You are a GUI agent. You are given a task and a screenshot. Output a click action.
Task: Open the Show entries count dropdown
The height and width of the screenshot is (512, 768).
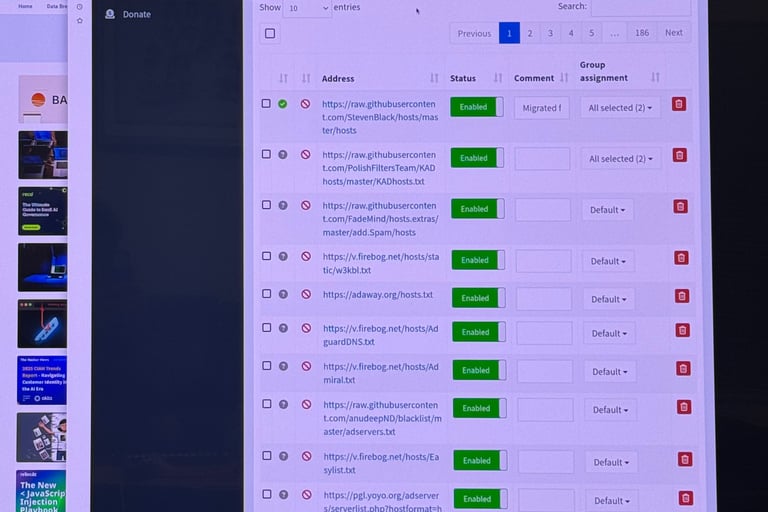tap(307, 8)
